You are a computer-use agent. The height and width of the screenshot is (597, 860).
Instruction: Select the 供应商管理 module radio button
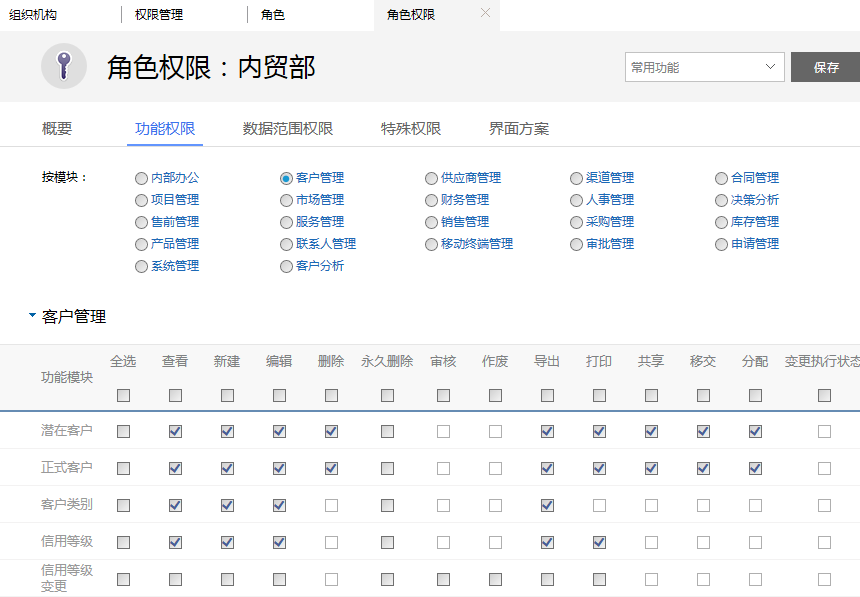coord(430,178)
